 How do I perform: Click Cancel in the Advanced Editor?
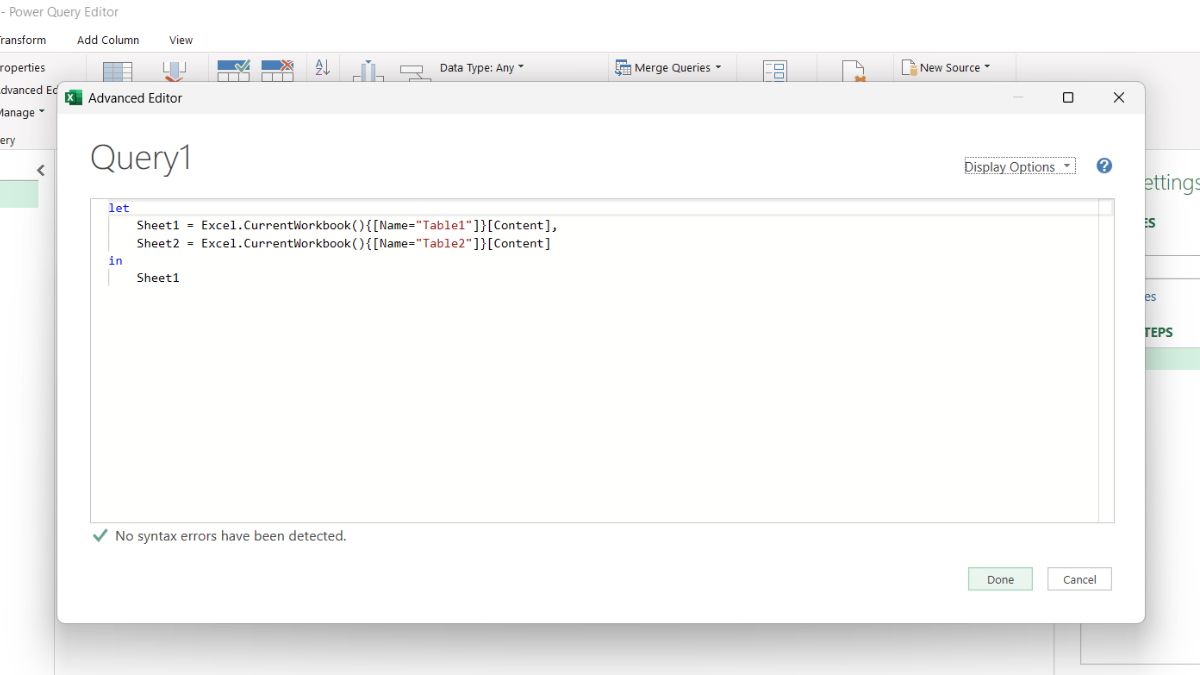1080,580
